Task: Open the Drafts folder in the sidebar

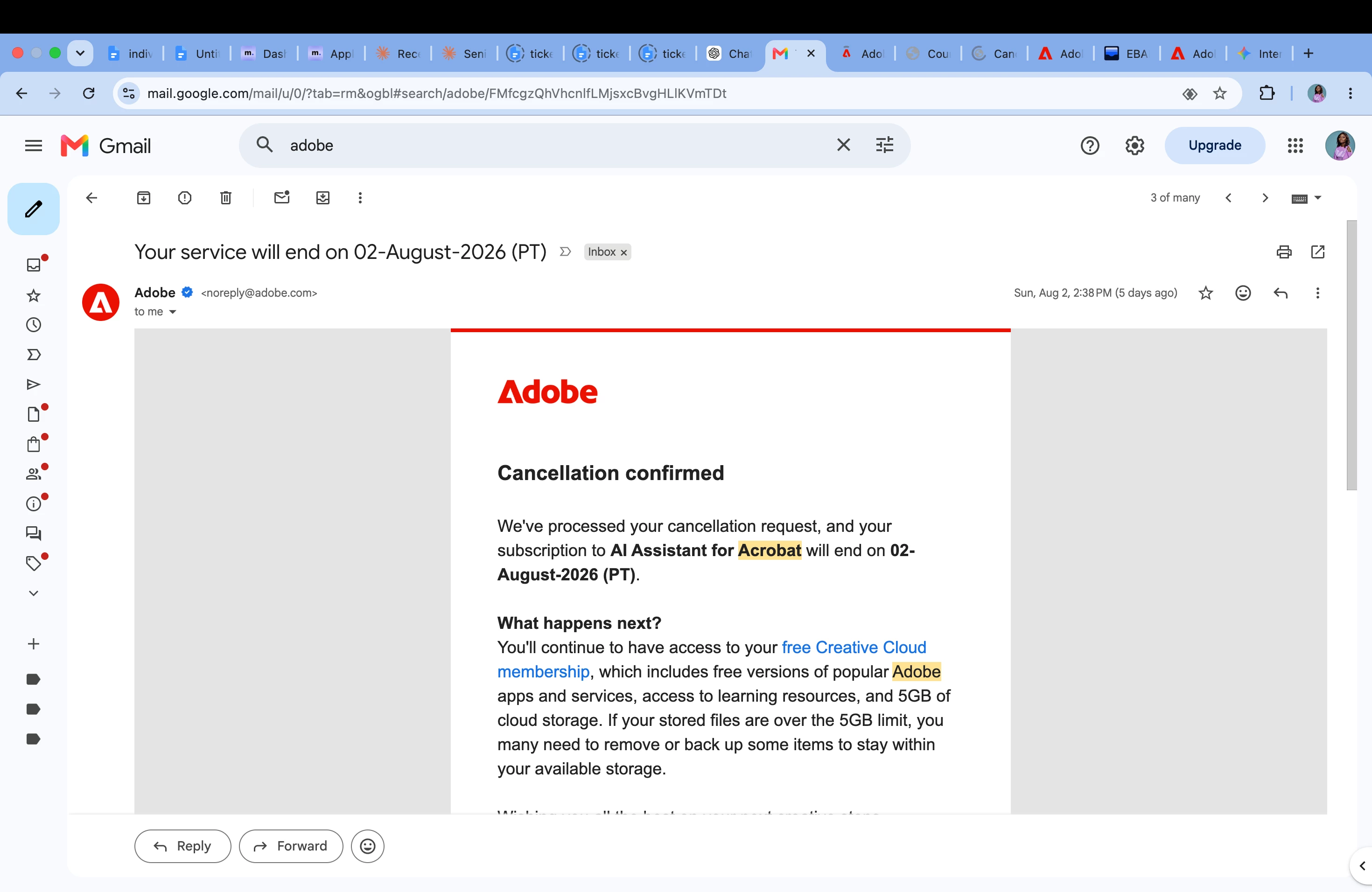Action: [x=34, y=414]
